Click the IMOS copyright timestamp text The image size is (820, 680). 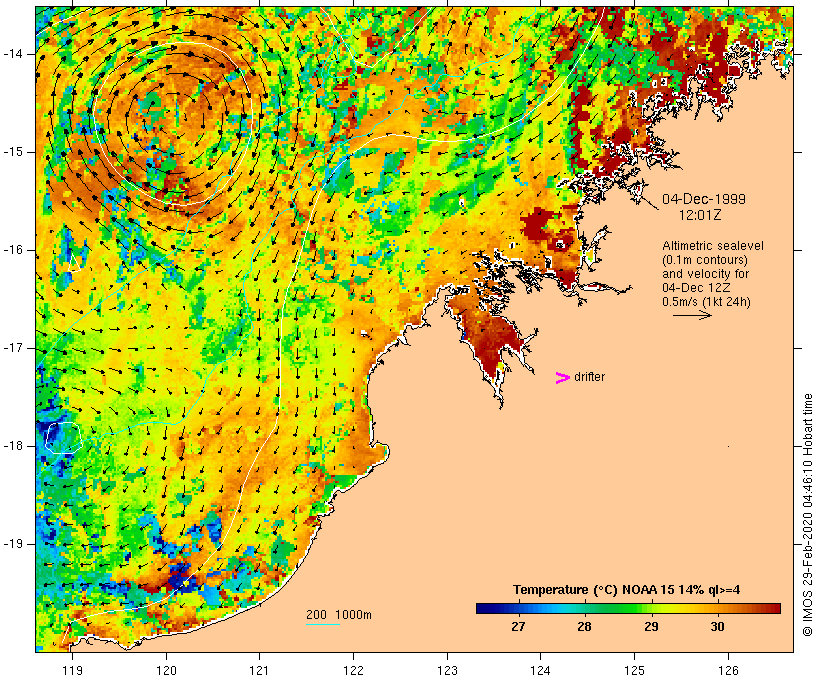click(808, 515)
